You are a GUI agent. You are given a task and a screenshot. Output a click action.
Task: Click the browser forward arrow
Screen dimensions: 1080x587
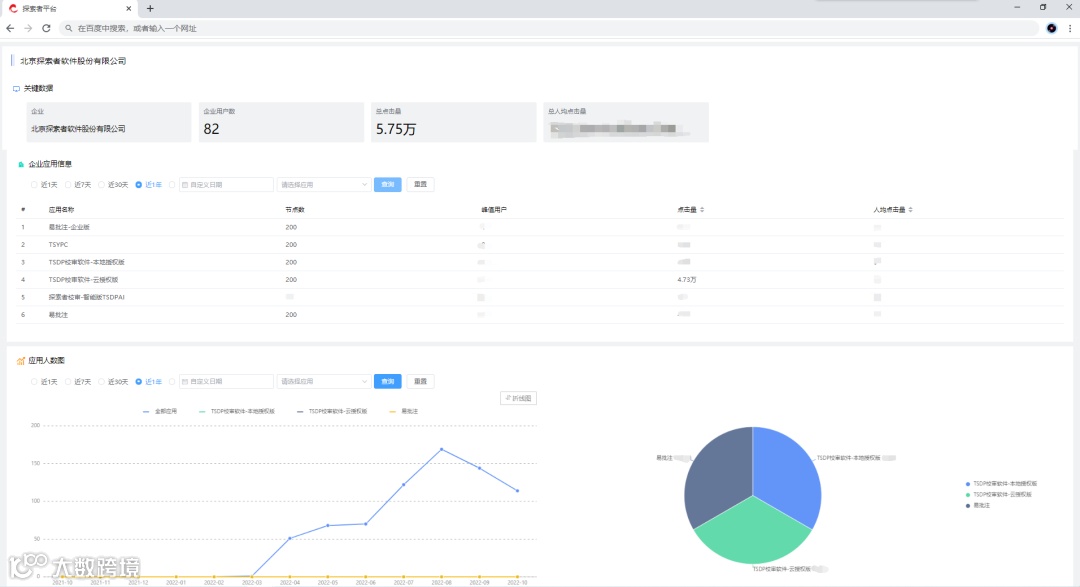click(28, 28)
